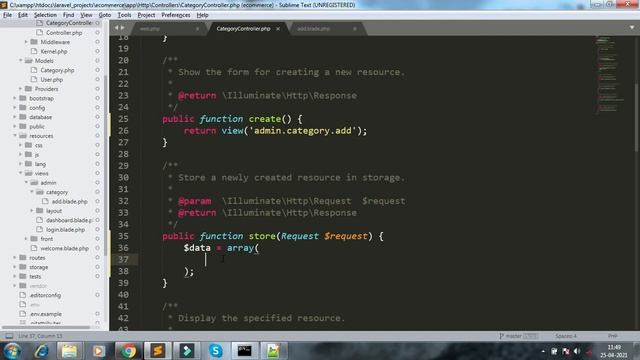The height and width of the screenshot is (360, 640).
Task: Open the media player taskbar icon
Action: (x=98, y=351)
